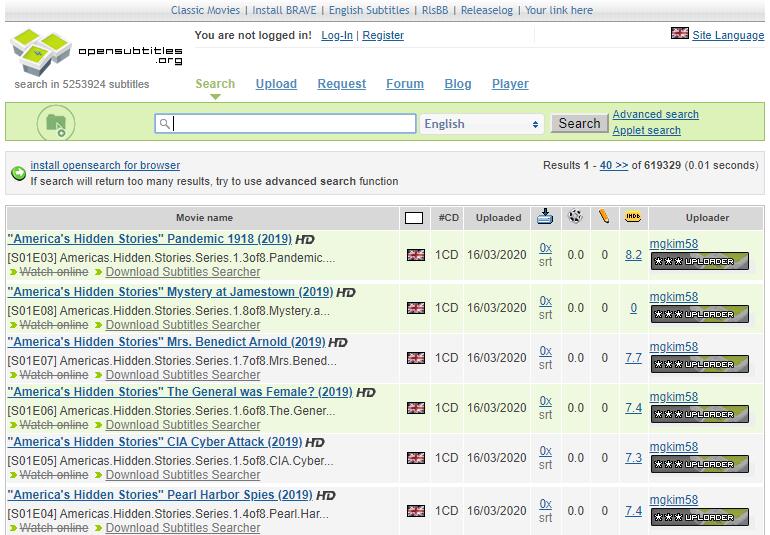Open the Blog tab
This screenshot has width=770, height=535.
[x=458, y=84]
